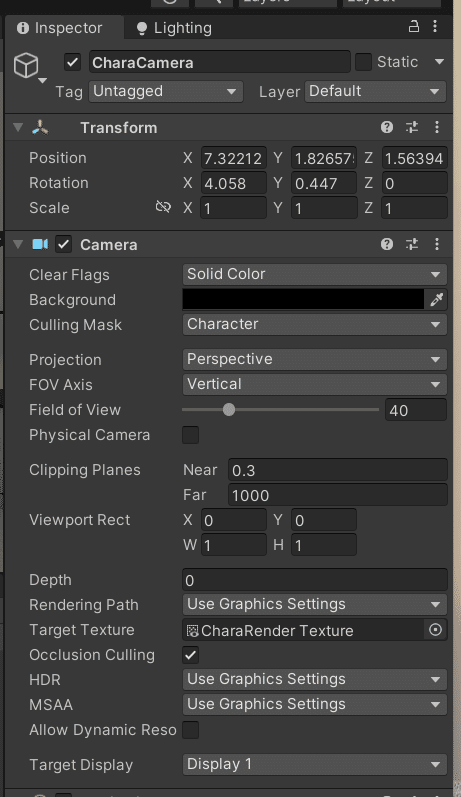The height and width of the screenshot is (797, 461).
Task: Click the black Background color swatch
Action: [303, 299]
